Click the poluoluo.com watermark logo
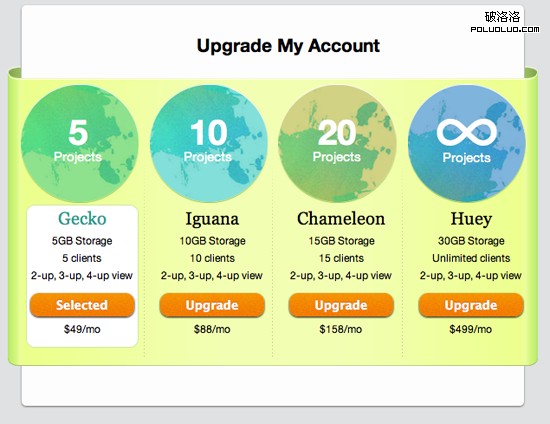The image size is (550, 424). (505, 22)
